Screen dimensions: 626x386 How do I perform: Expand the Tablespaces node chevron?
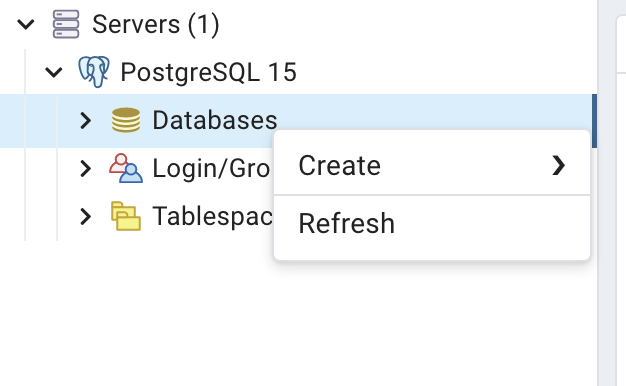pyautogui.click(x=85, y=216)
